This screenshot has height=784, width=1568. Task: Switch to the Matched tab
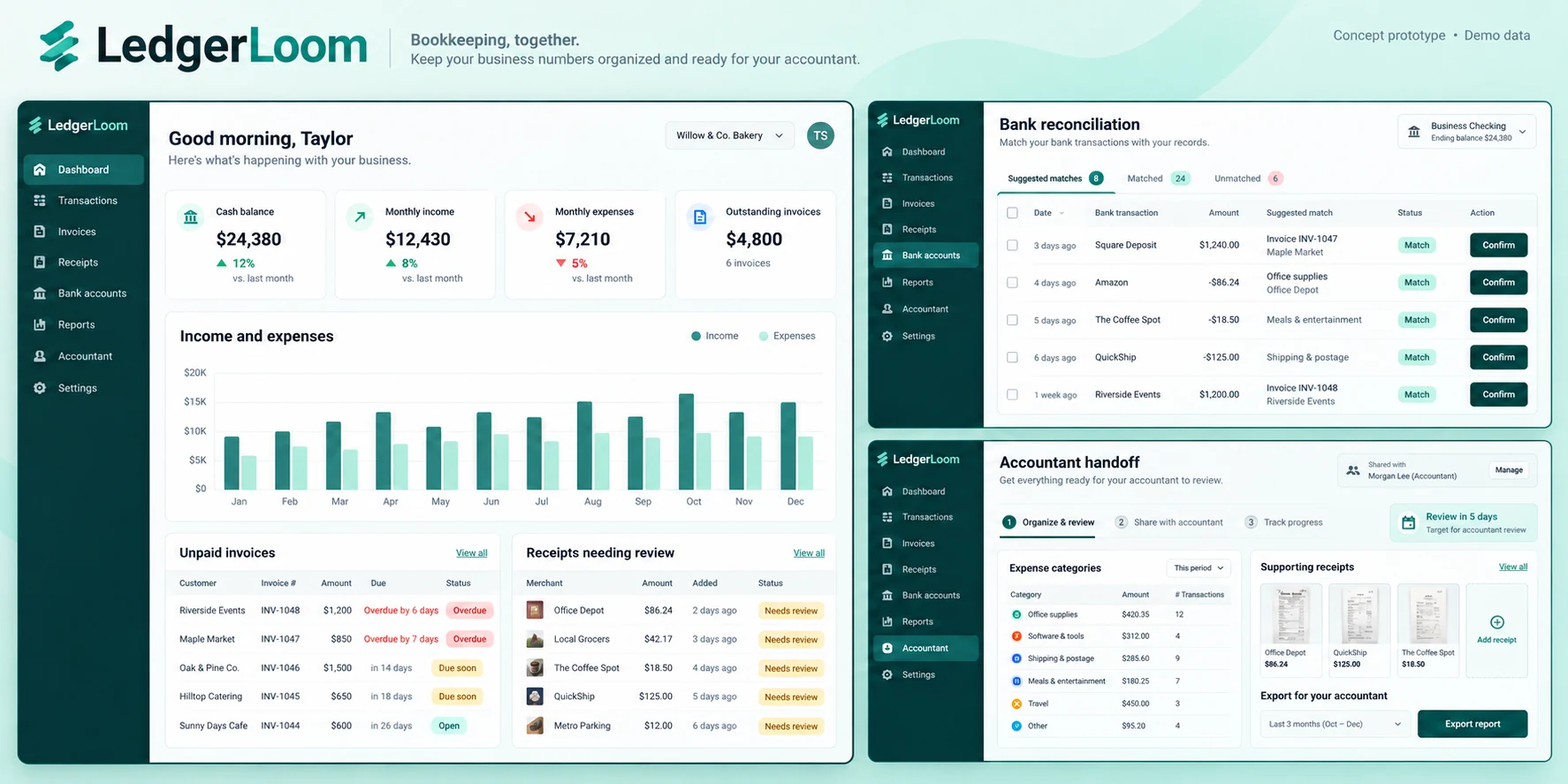(x=1158, y=179)
